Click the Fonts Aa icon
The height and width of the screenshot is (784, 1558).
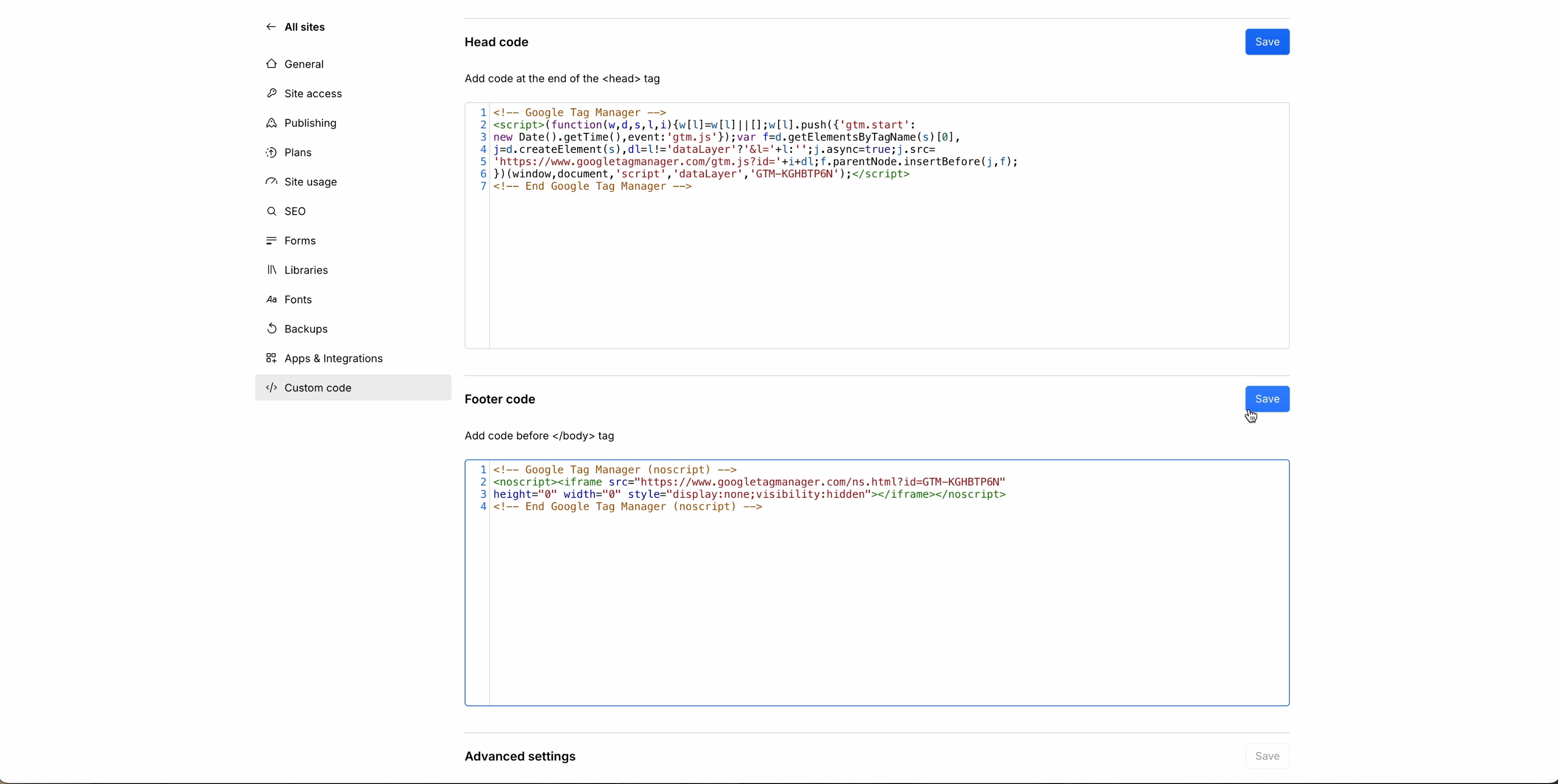tap(271, 300)
